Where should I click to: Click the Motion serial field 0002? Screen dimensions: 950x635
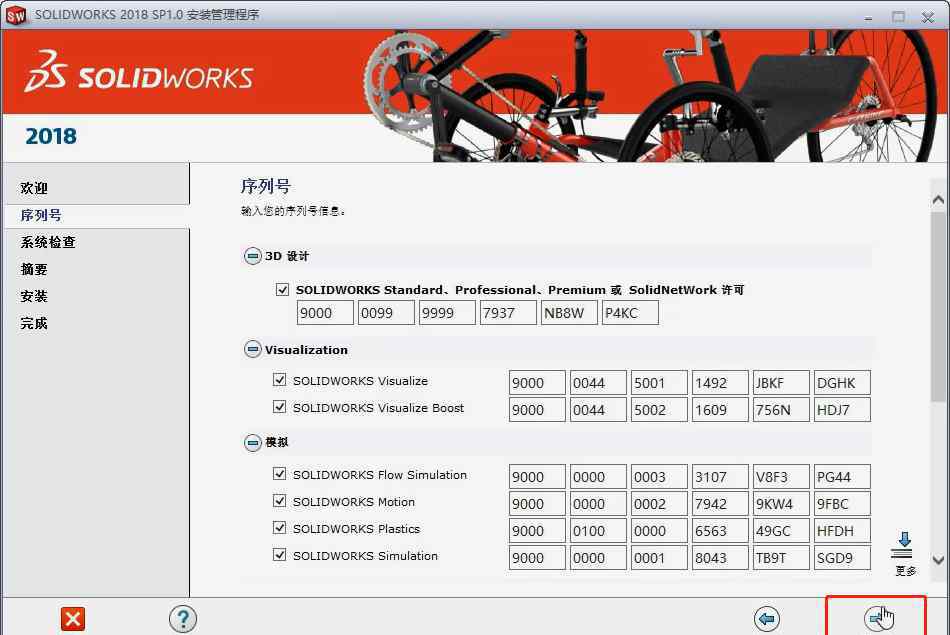659,504
